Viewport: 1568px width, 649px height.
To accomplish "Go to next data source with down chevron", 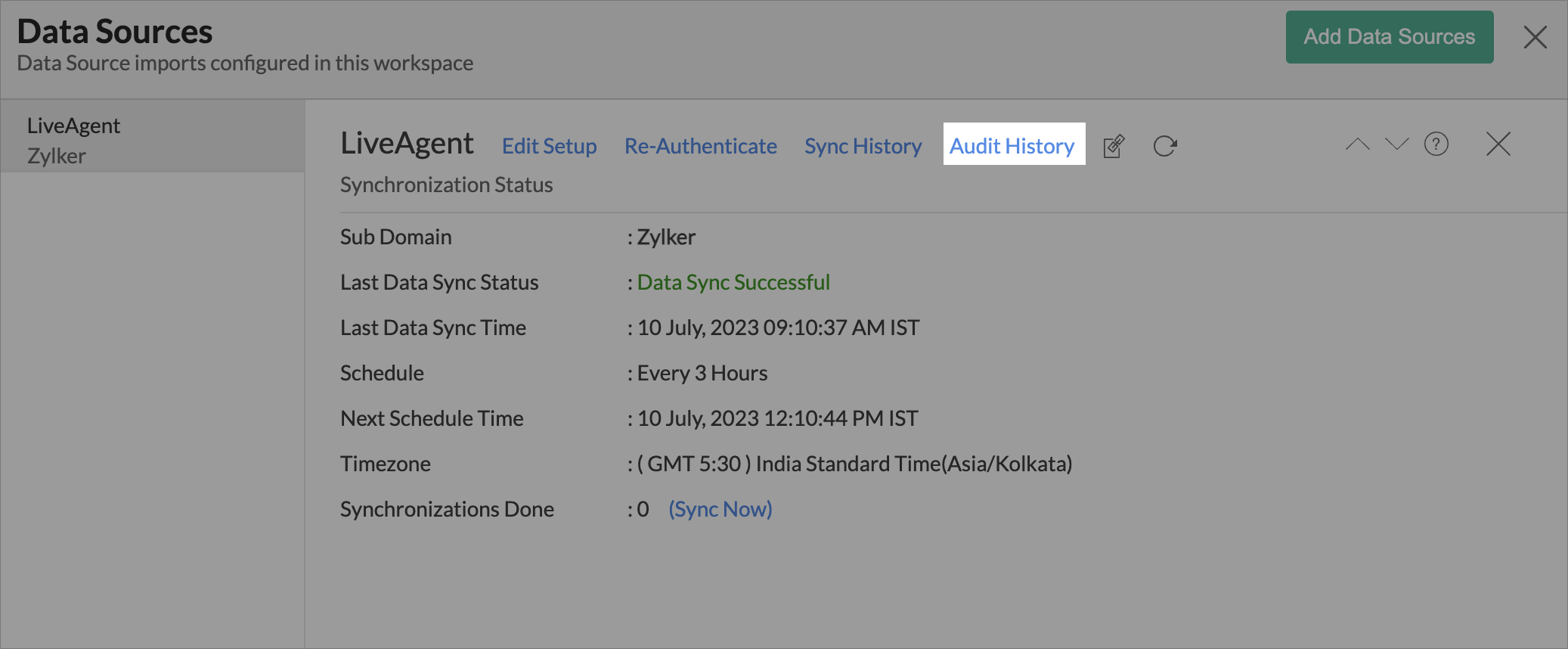I will pos(1396,144).
